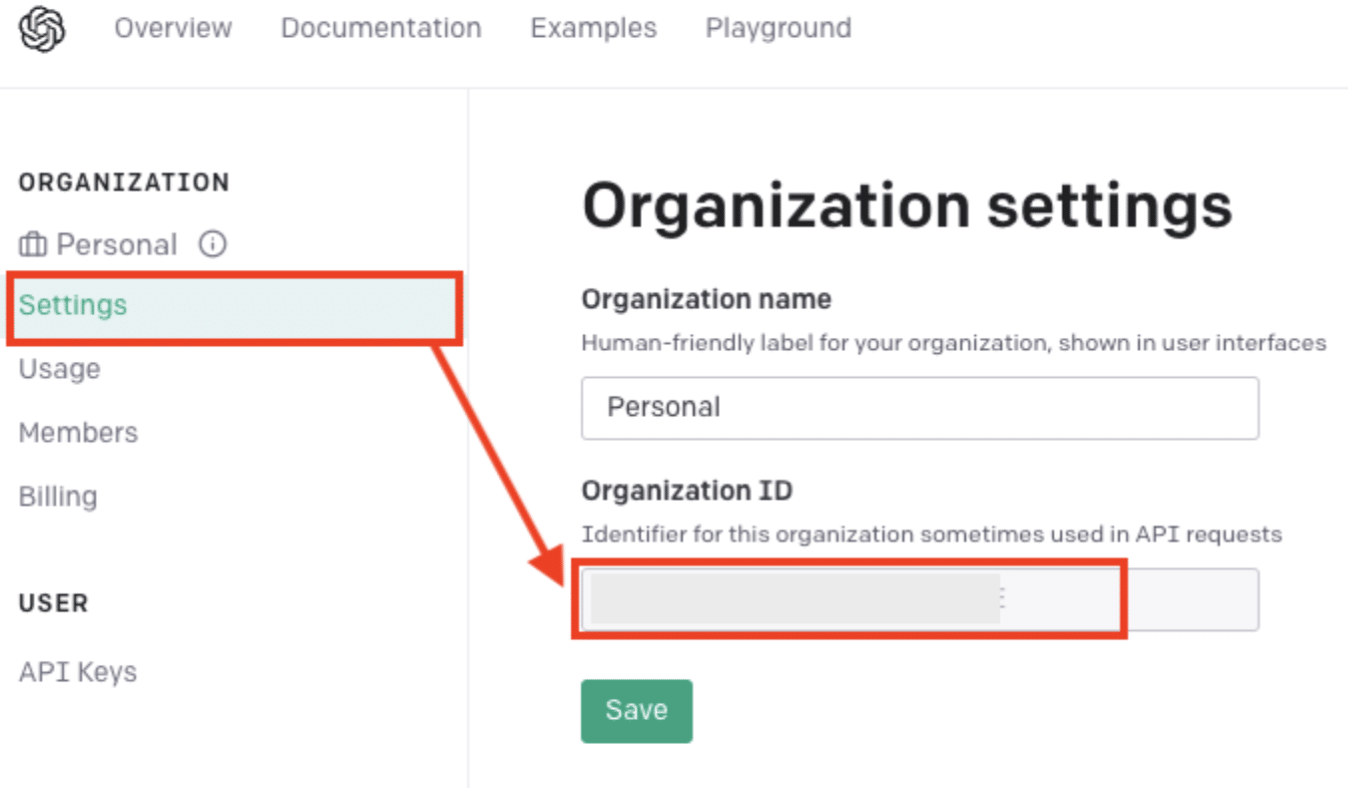Viewport: 1348px width, 788px height.
Task: Open the Usage page
Action: tap(59, 369)
